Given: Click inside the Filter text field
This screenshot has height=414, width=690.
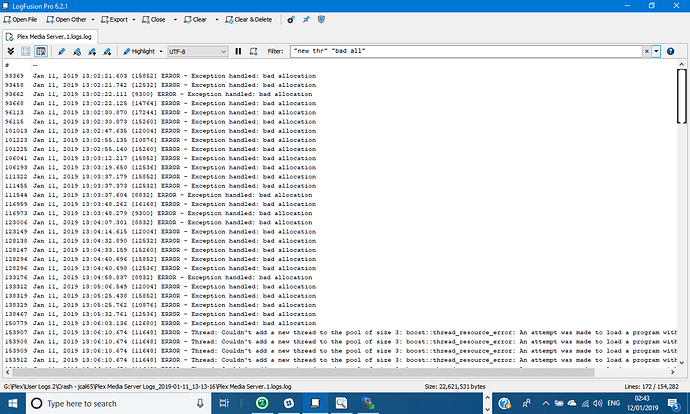Looking at the screenshot, I should click(x=466, y=51).
